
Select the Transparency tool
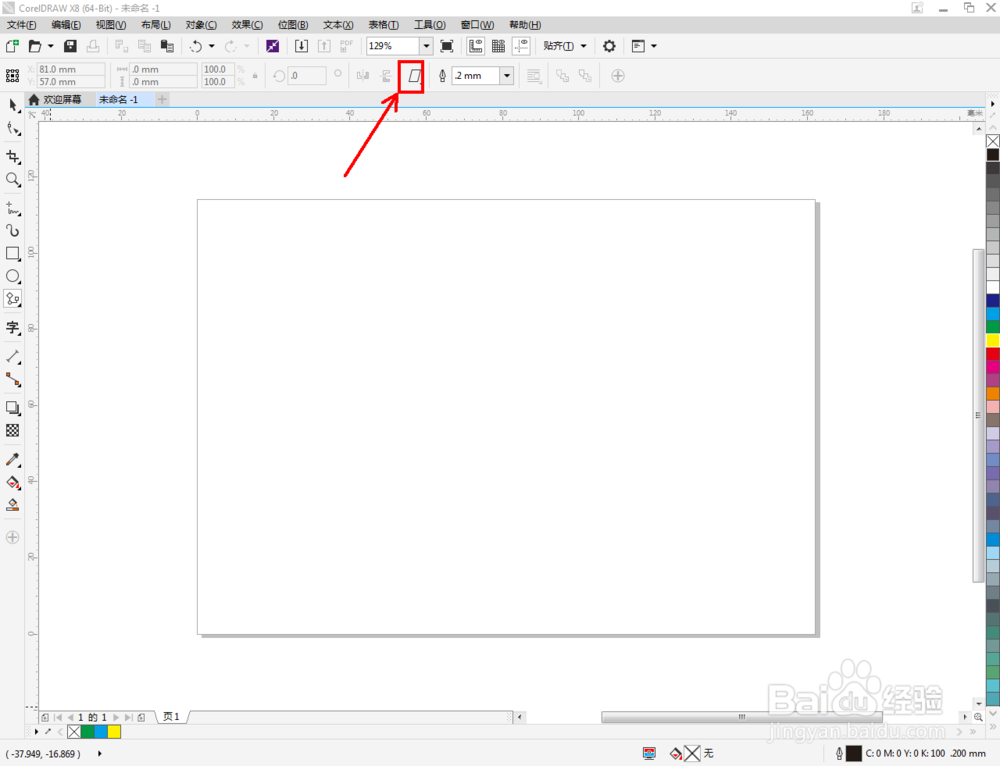point(13,431)
